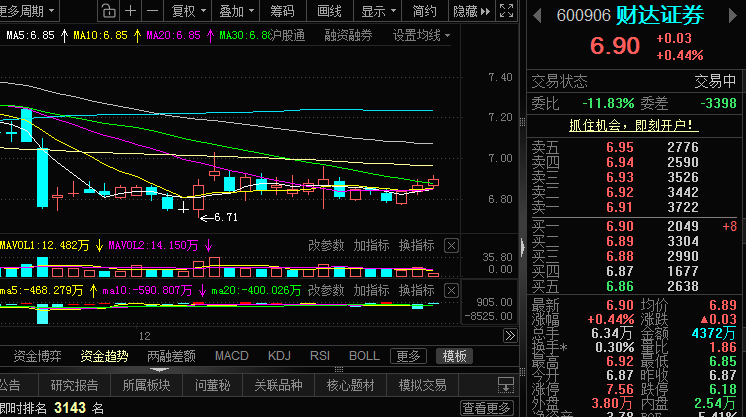Image resolution: width=746 pixels, height=417 pixels.
Task: Close the ma5 fund trend indicator panel
Action: point(451,290)
